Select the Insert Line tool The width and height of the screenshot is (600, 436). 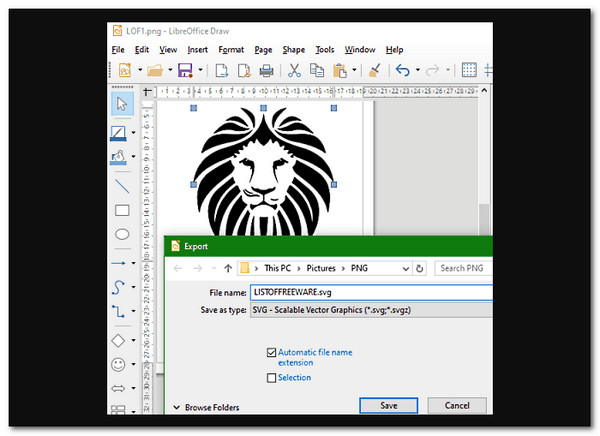122,186
